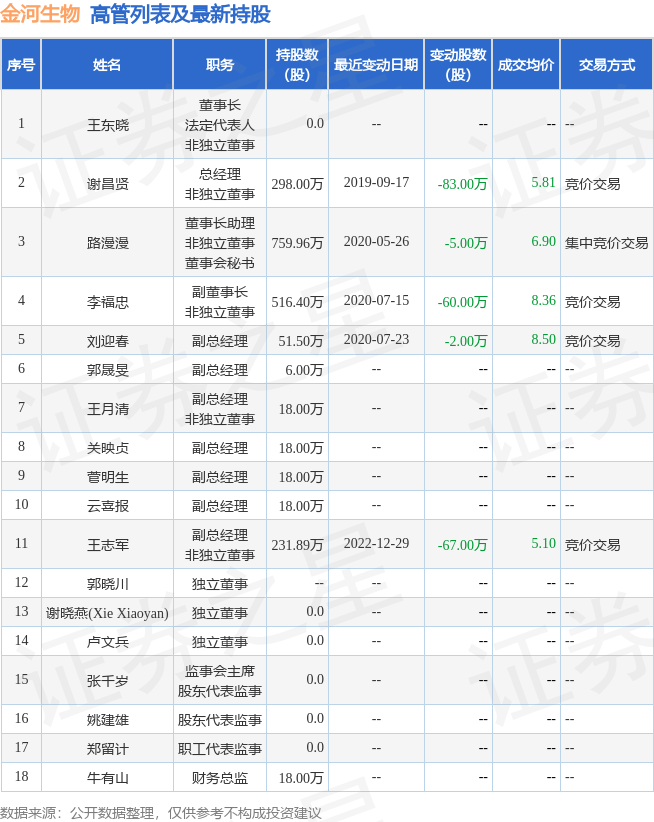Click the change value -67.00万
The height and width of the screenshot is (822, 654).
tap(462, 545)
